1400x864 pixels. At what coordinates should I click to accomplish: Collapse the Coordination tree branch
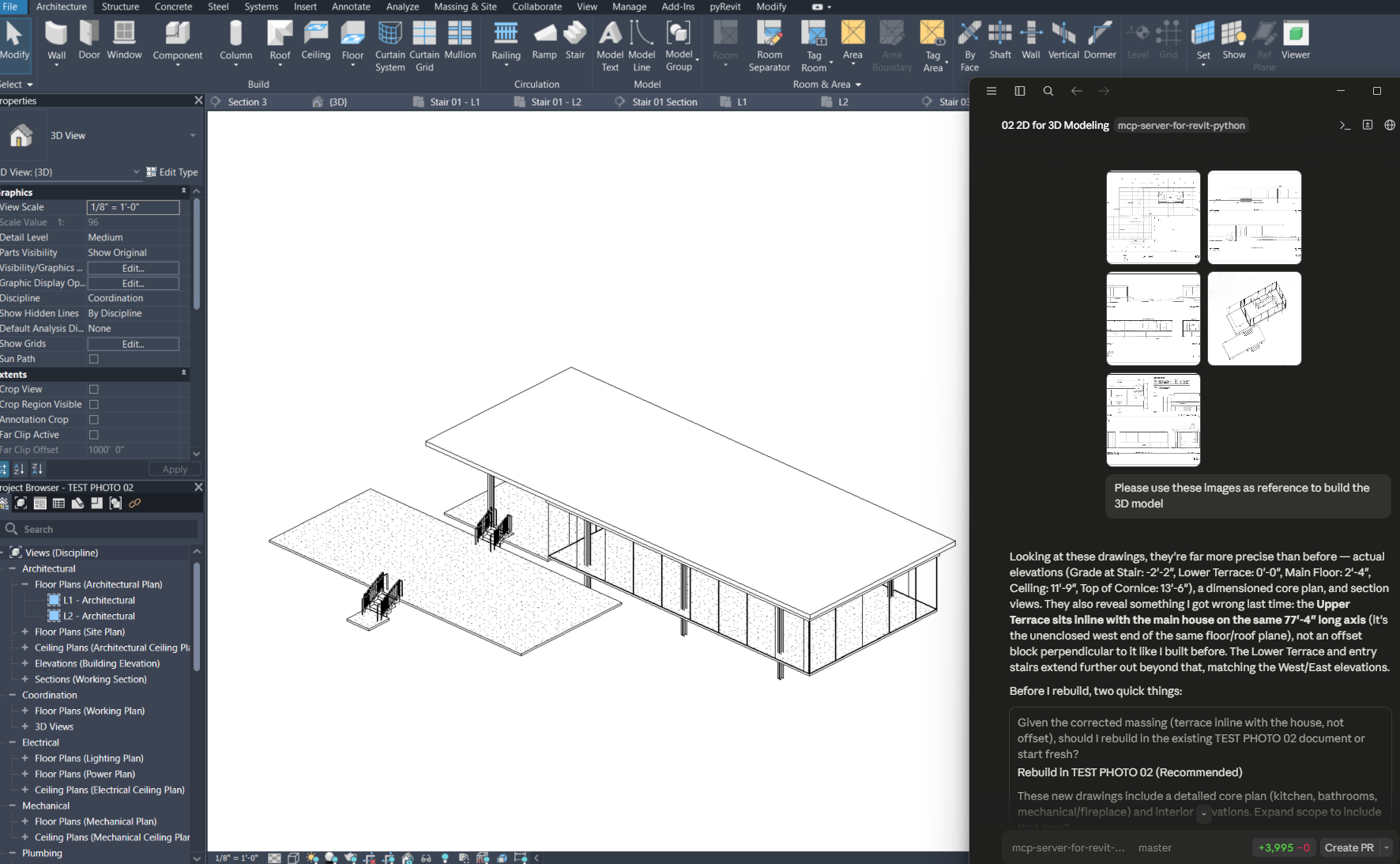[12, 695]
